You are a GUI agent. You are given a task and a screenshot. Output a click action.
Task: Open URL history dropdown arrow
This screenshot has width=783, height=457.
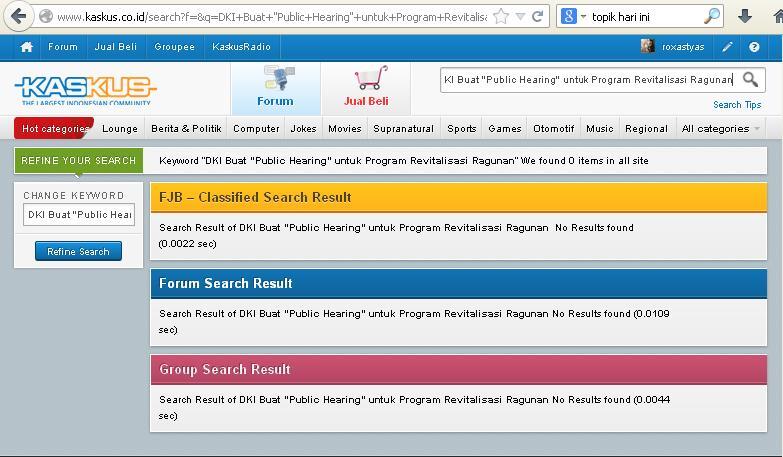pos(520,17)
